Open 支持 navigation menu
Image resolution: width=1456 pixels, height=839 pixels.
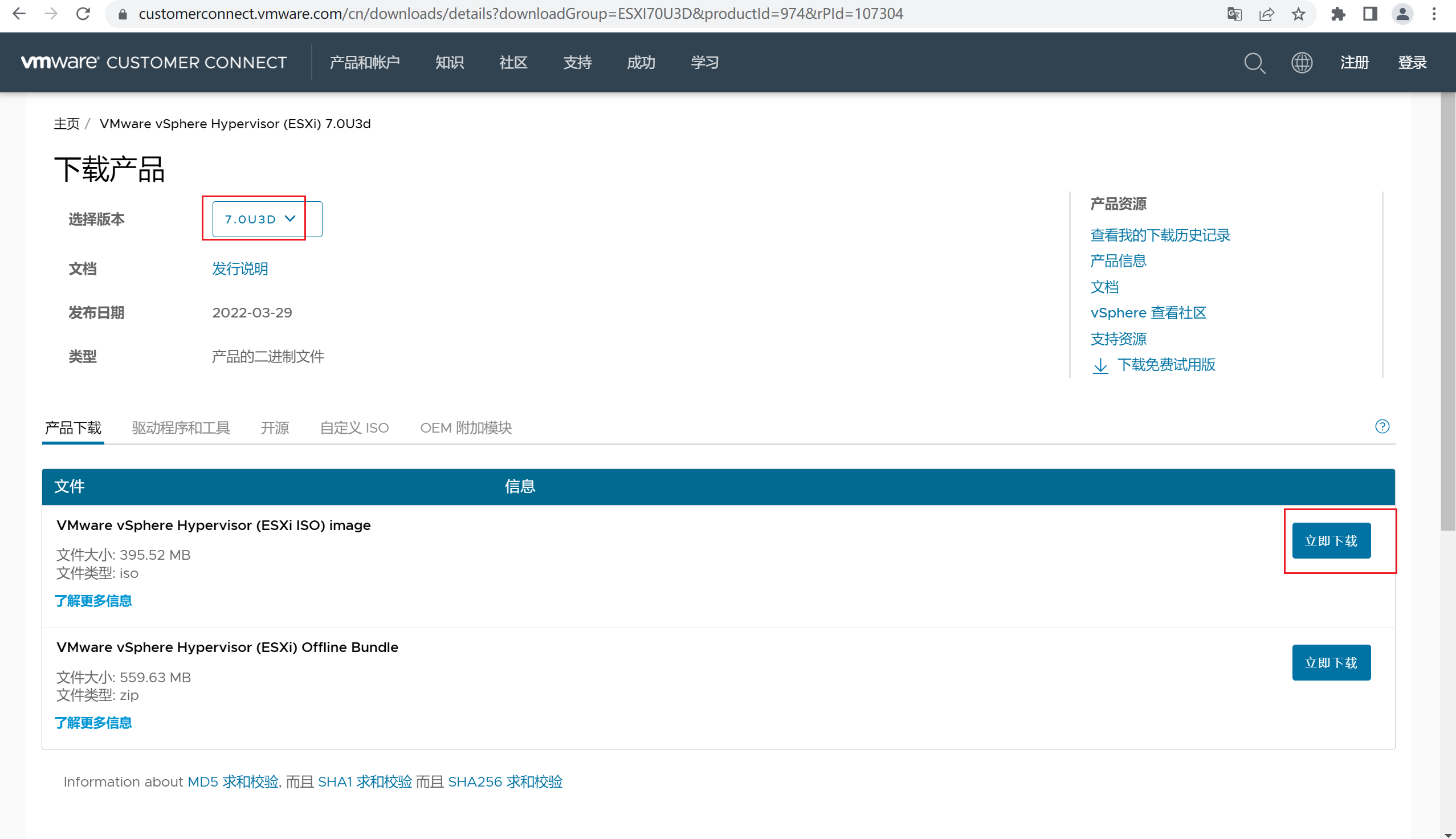577,62
